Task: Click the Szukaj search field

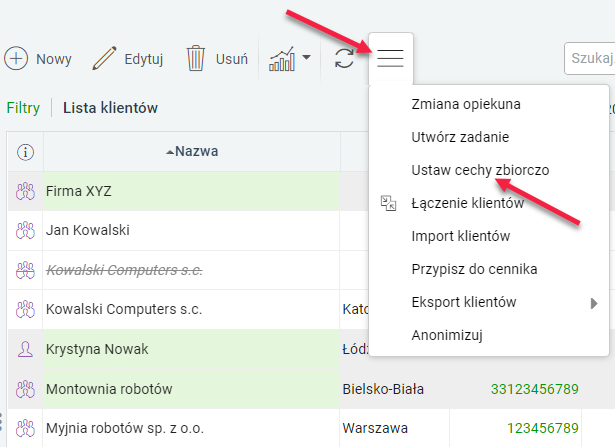Action: tap(590, 58)
